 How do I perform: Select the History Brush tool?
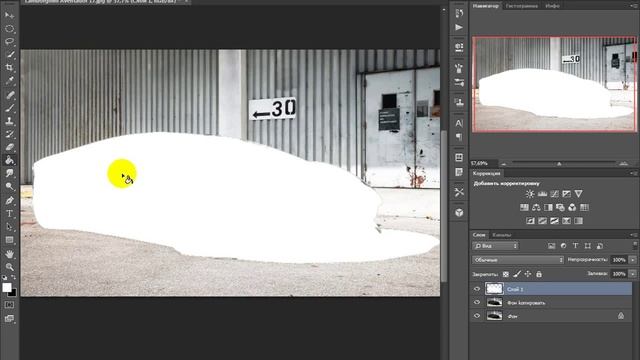pos(9,134)
